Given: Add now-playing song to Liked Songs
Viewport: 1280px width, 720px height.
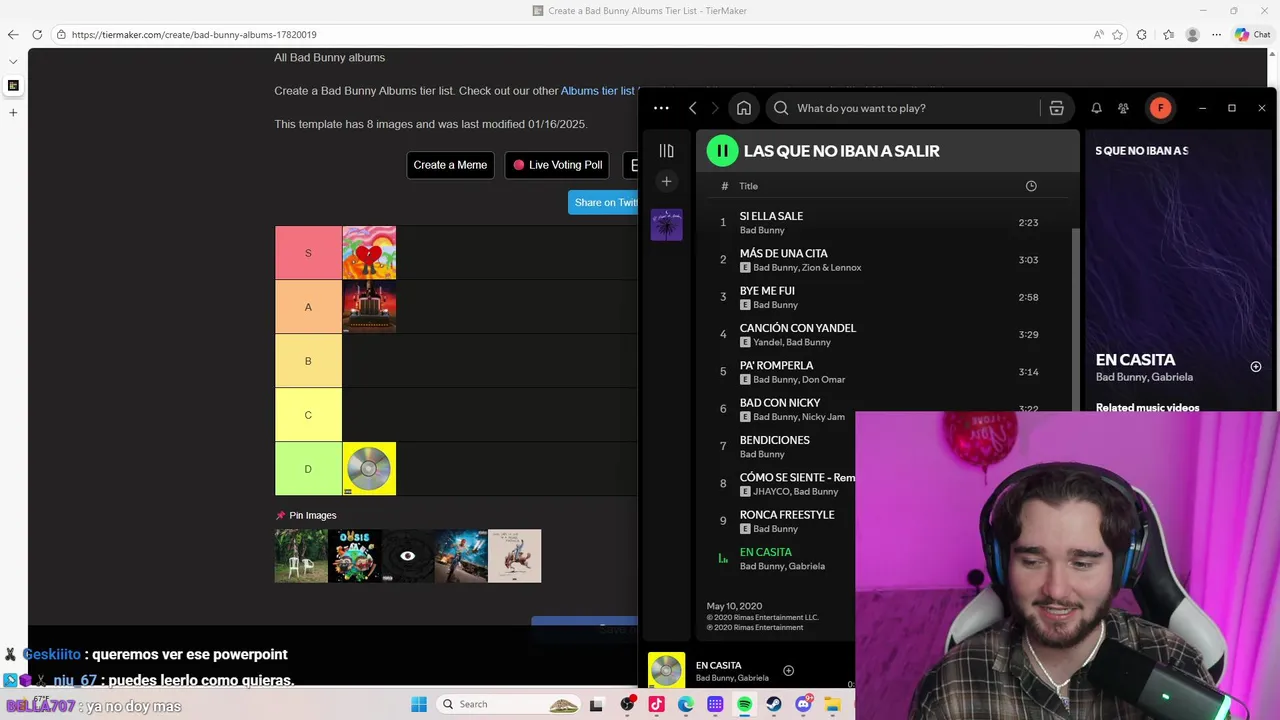Looking at the screenshot, I should click(x=788, y=671).
